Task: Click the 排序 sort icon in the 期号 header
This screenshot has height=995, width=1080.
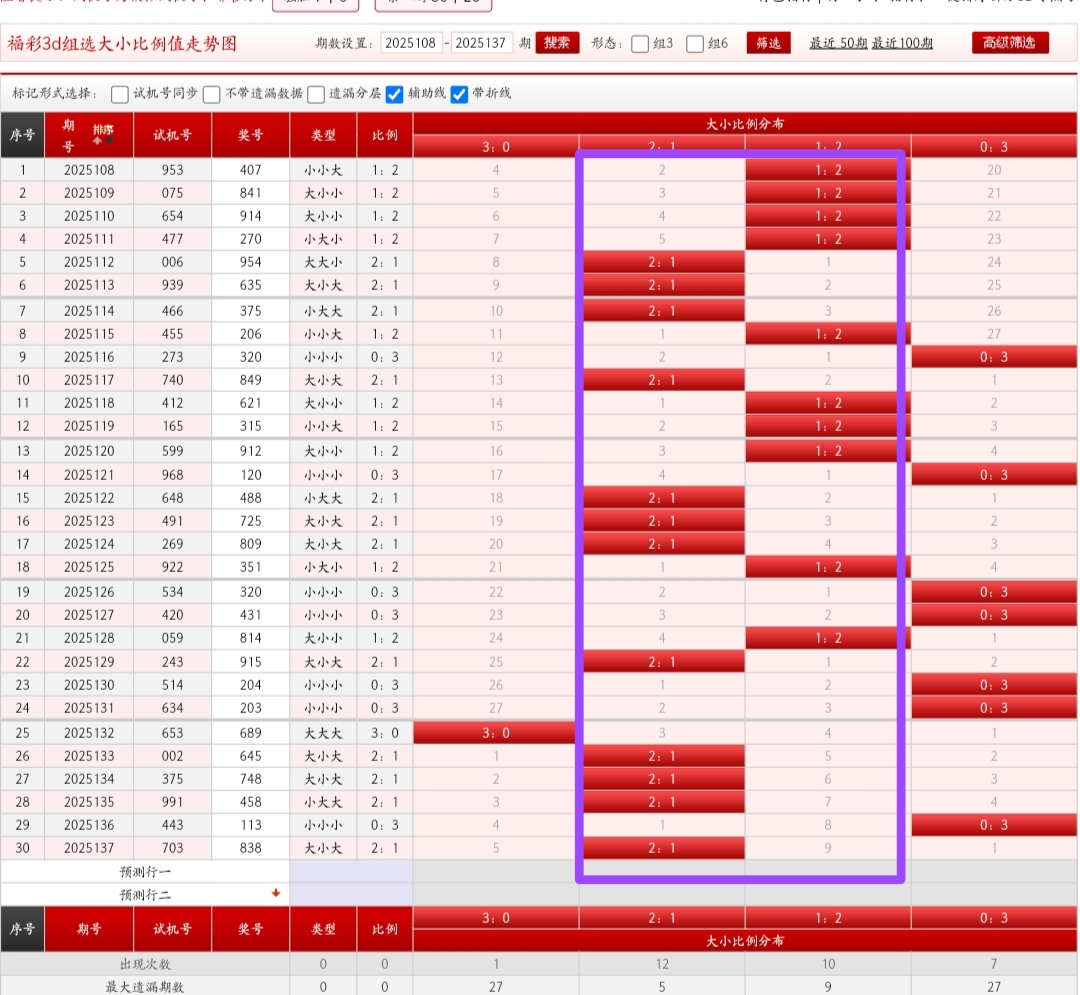Action: (x=103, y=134)
